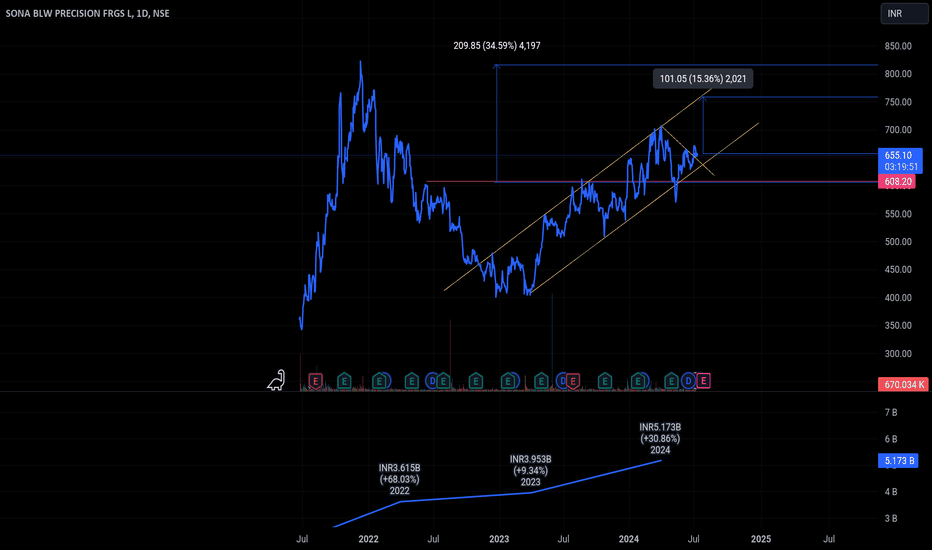Screen dimensions: 932x550
Task: Click the 850.00 price axis label
Action: coord(898,46)
